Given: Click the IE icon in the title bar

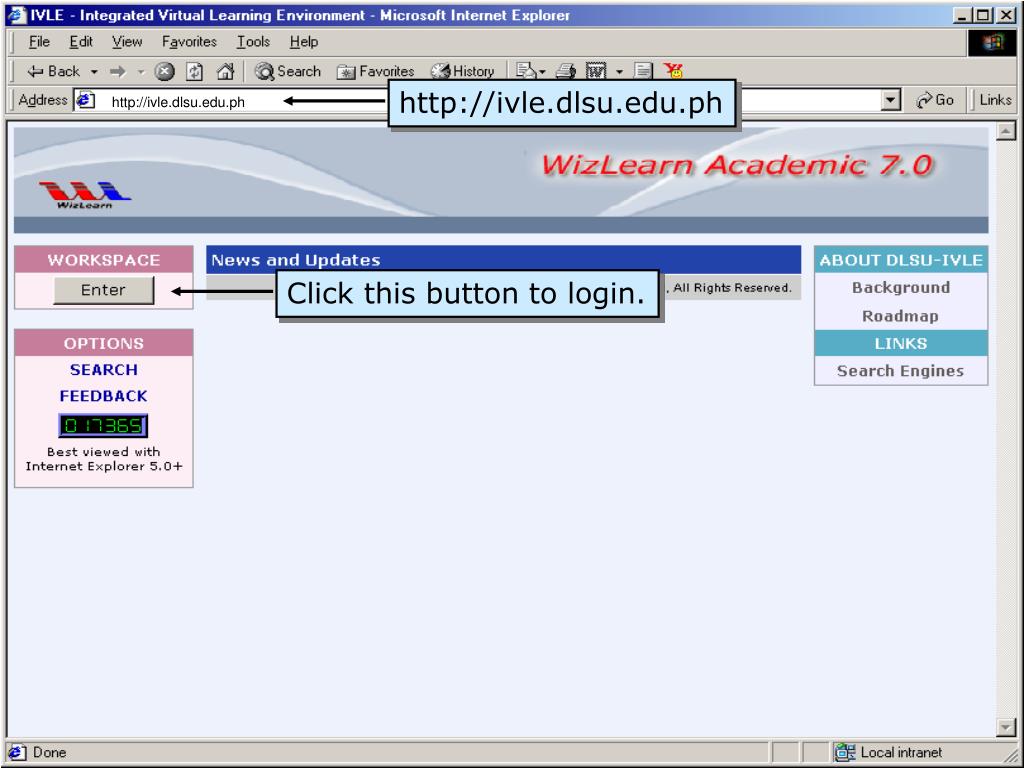Looking at the screenshot, I should click(16, 15).
